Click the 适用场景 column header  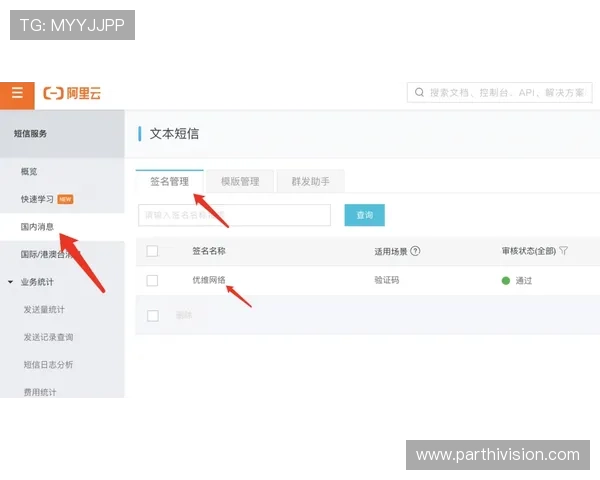(x=391, y=251)
